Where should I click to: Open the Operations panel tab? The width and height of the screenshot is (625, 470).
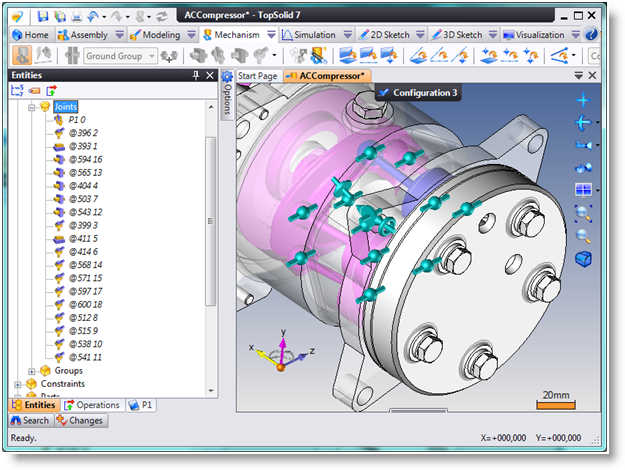(x=92, y=405)
